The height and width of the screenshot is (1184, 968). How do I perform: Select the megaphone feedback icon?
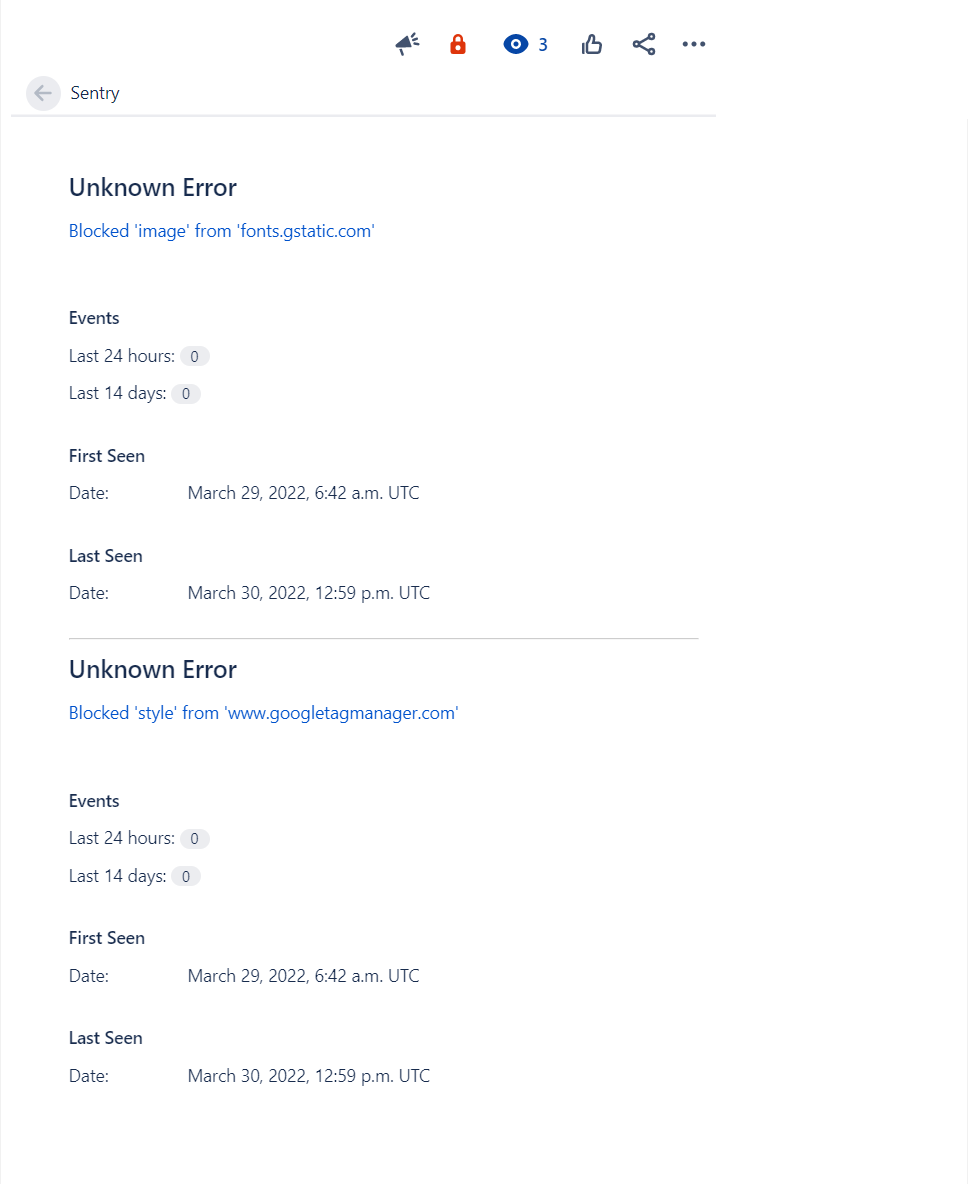[x=406, y=44]
